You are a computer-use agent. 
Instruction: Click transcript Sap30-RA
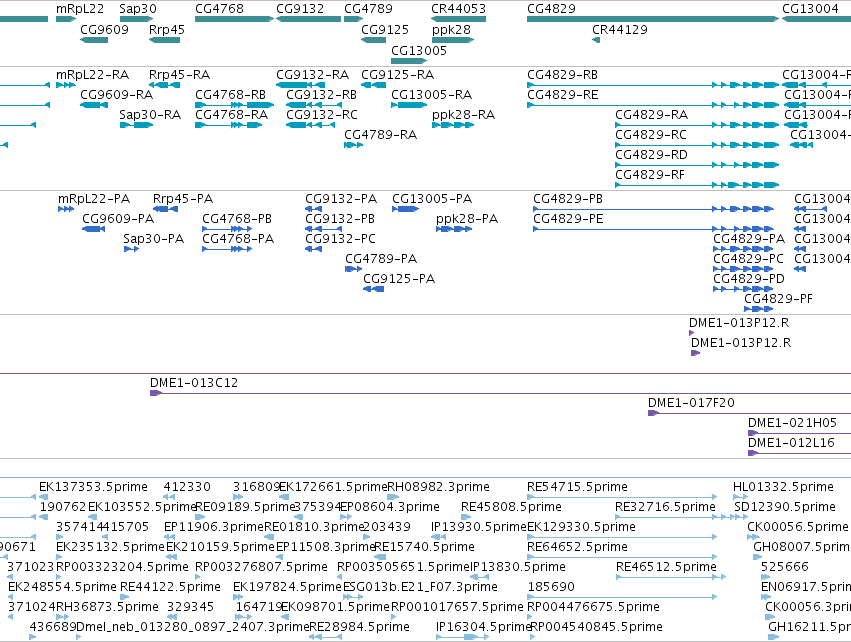(136, 125)
